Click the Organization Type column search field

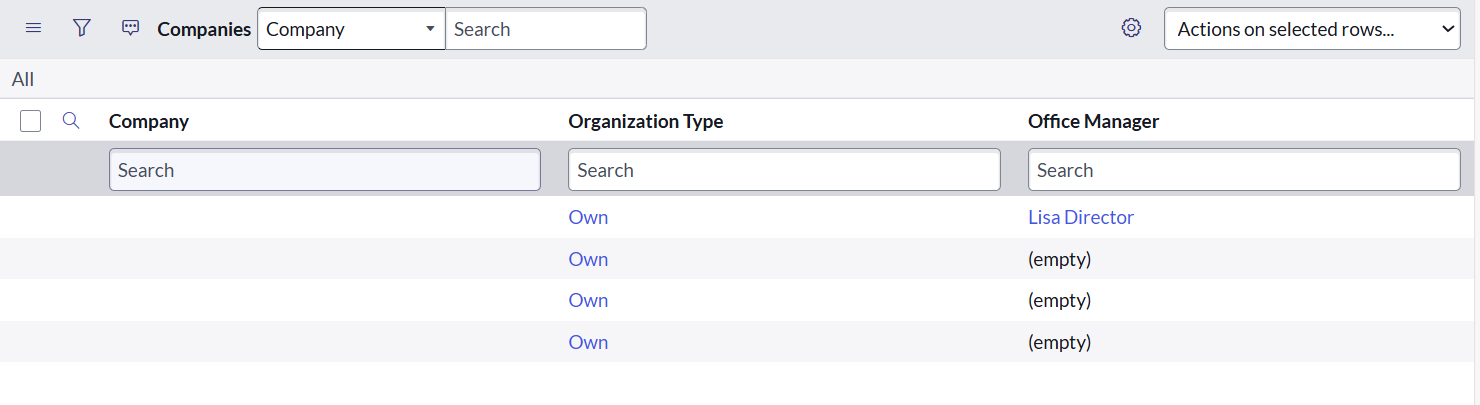(784, 170)
